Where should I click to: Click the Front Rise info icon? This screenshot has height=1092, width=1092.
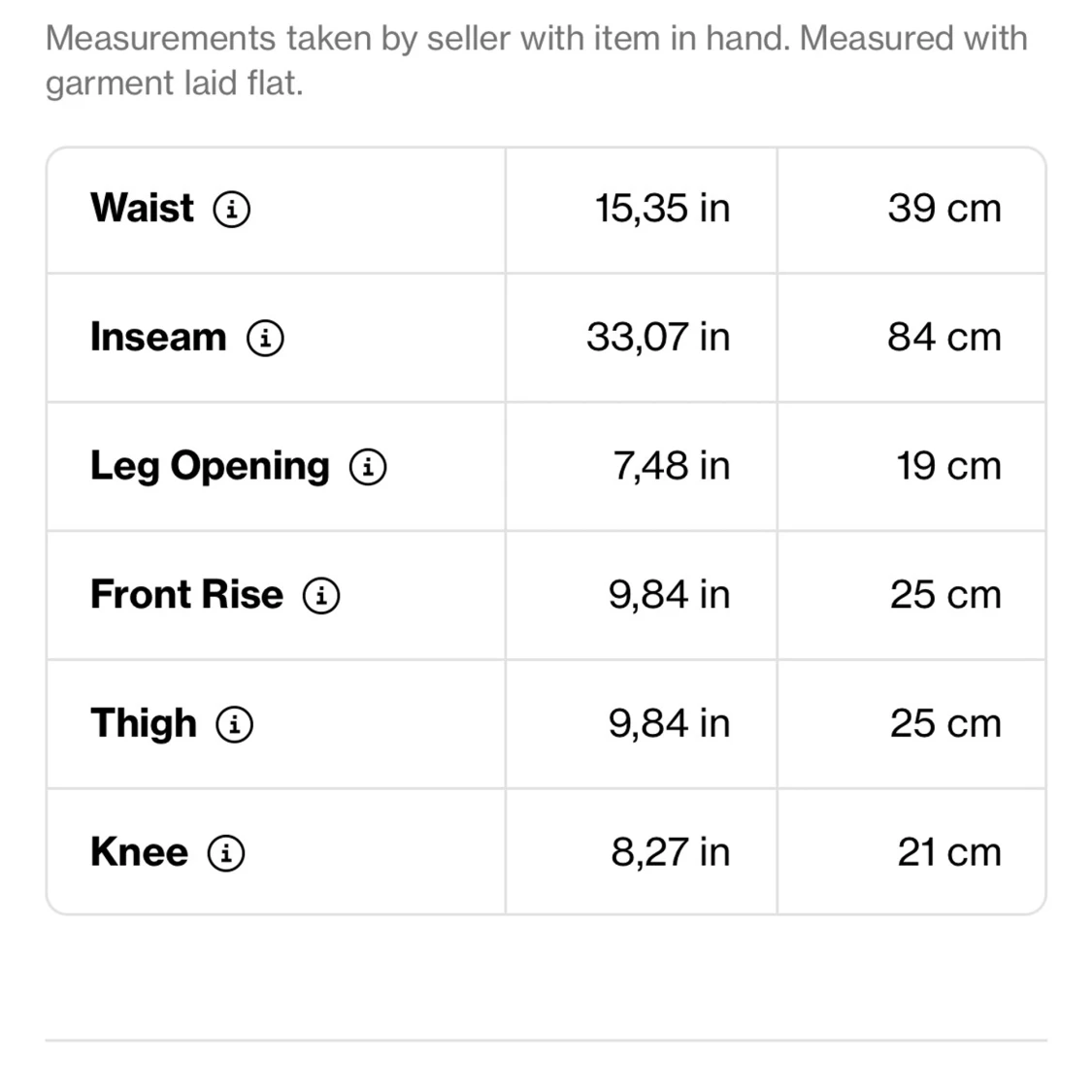pos(321,595)
